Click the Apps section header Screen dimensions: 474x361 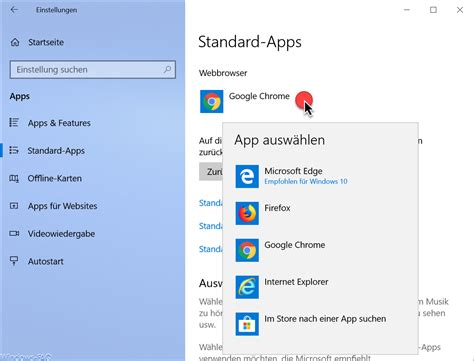click(x=20, y=97)
